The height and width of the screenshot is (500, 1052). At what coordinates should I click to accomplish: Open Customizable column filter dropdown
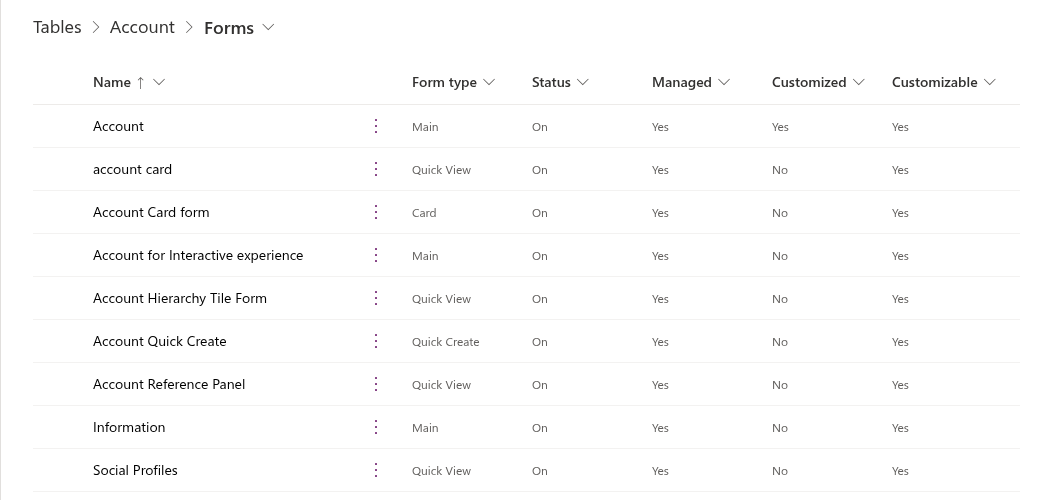point(989,82)
